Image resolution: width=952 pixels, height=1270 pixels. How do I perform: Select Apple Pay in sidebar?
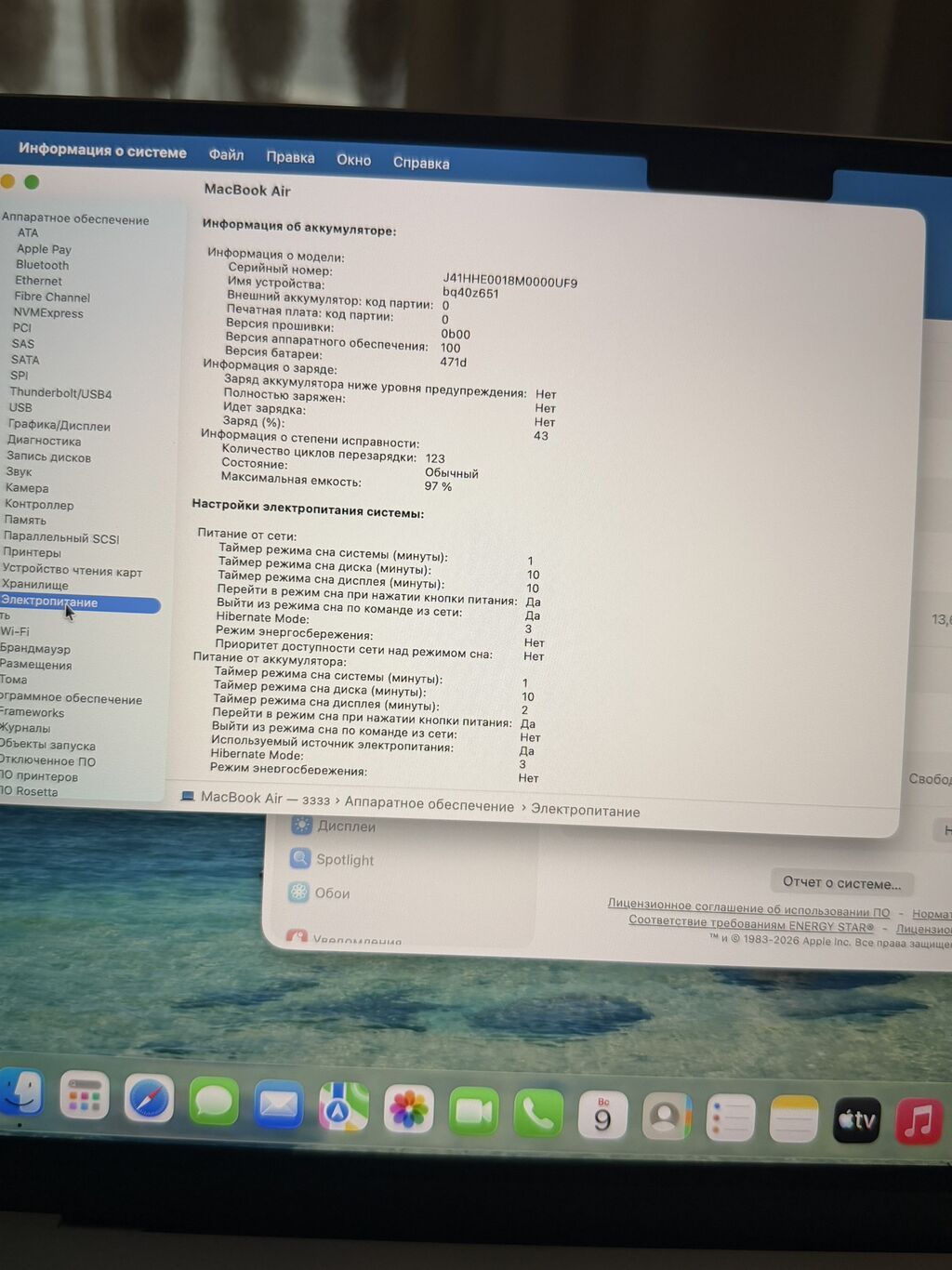coord(44,249)
